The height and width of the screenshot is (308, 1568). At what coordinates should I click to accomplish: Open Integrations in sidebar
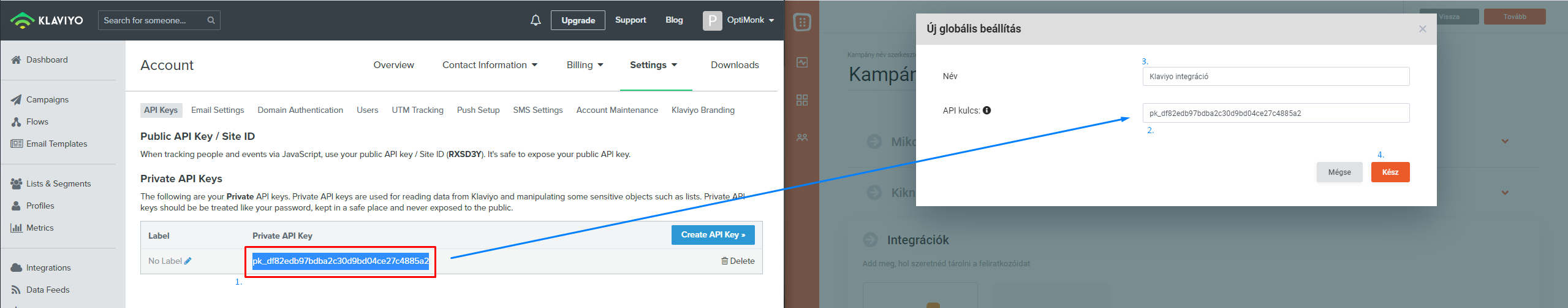click(41, 268)
